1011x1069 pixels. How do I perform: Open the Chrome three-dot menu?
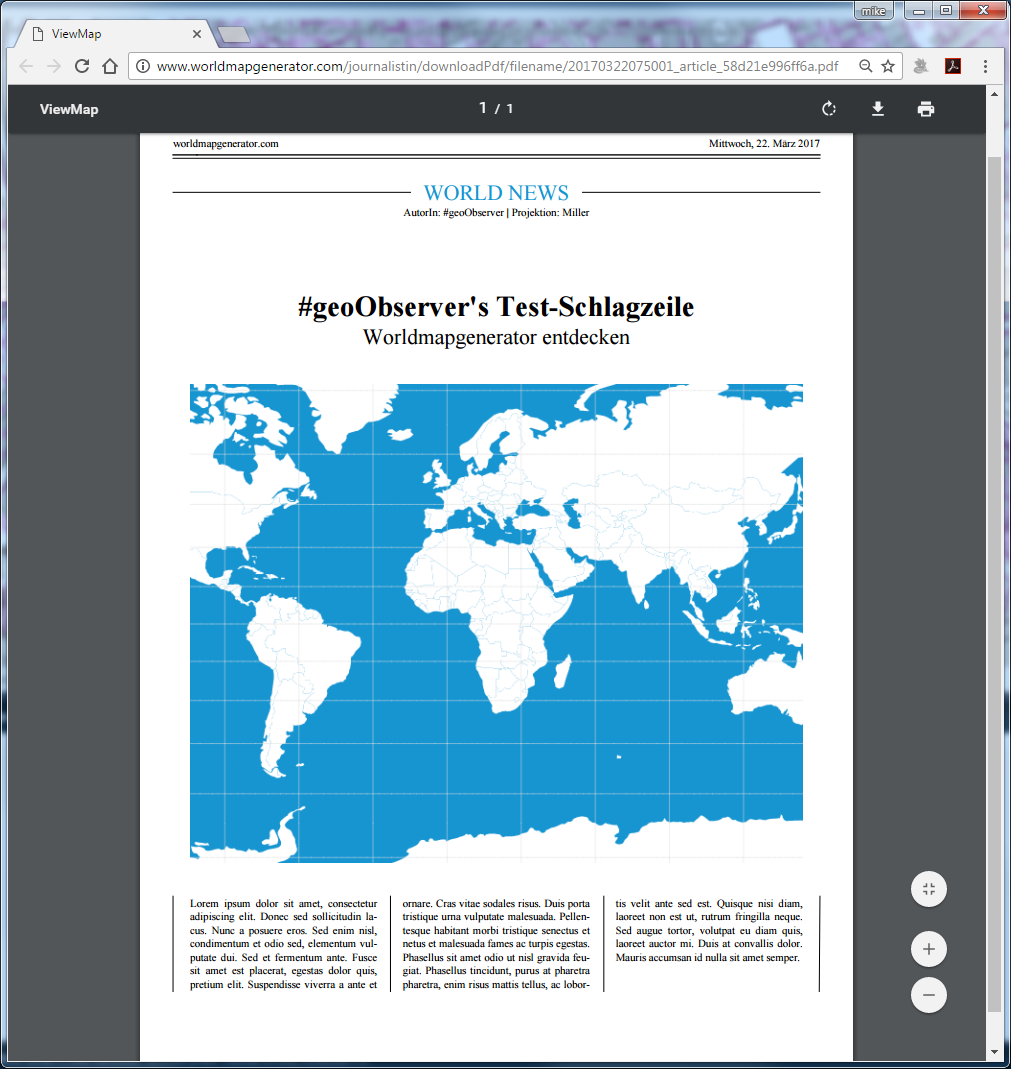(985, 66)
